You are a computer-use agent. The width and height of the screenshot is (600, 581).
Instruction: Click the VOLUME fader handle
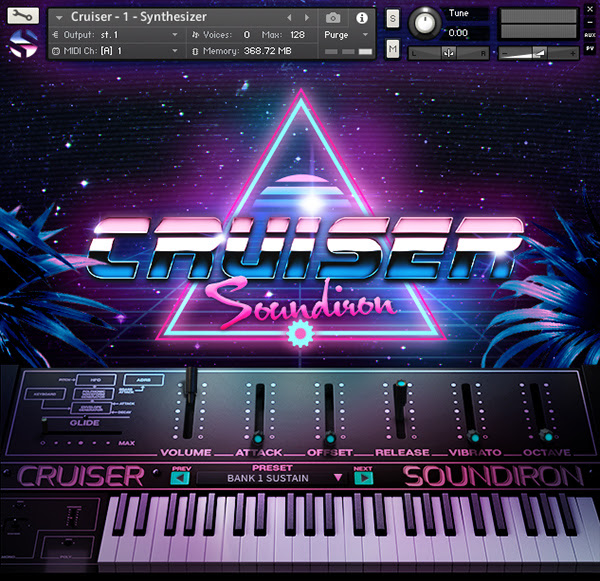[191, 385]
